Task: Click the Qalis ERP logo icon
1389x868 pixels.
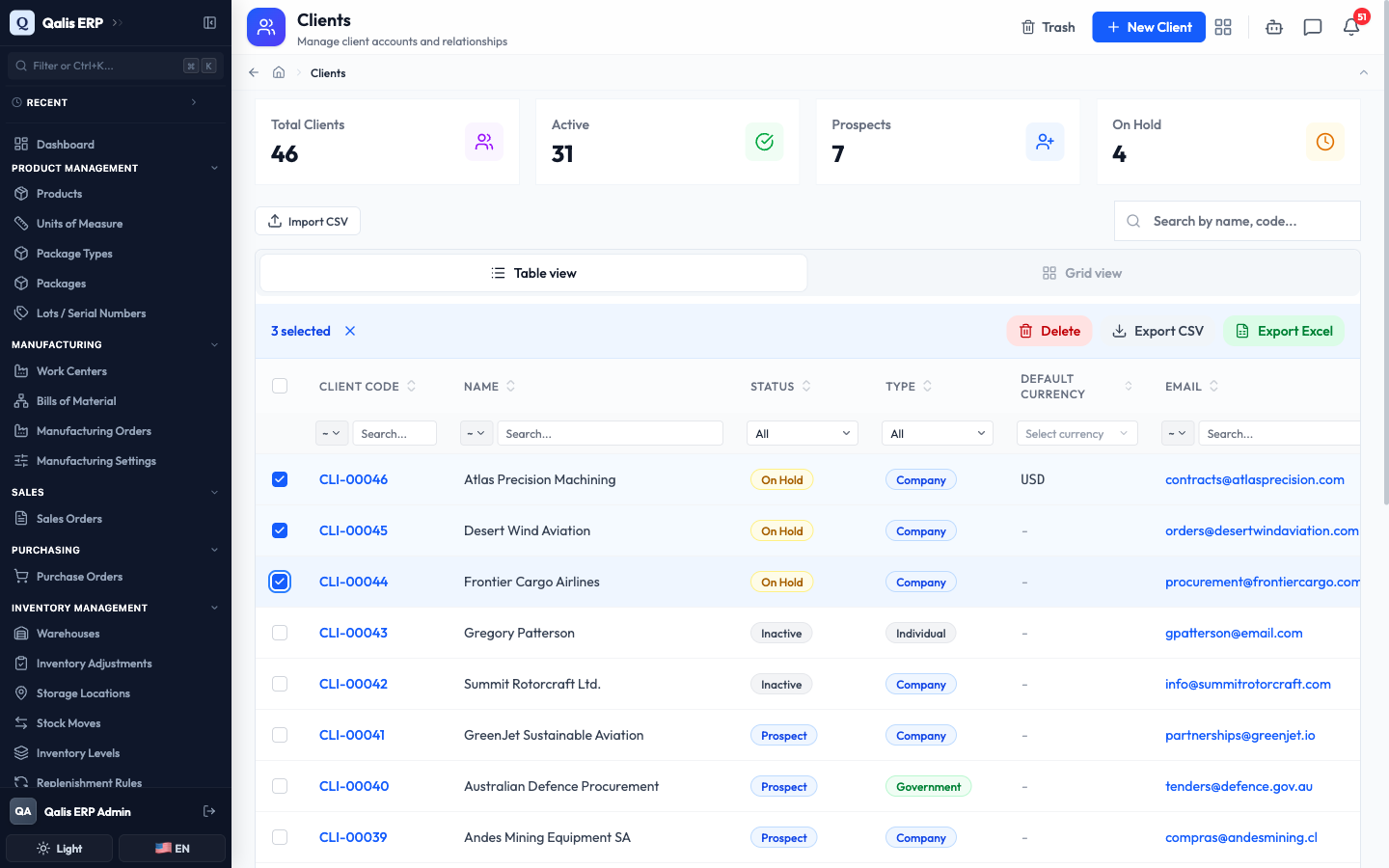Action: [x=22, y=22]
